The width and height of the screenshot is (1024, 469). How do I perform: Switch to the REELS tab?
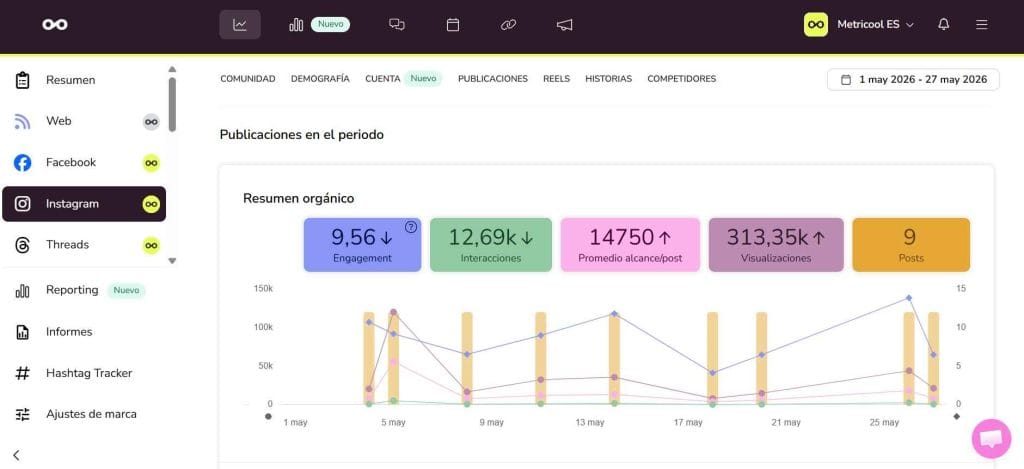(556, 78)
